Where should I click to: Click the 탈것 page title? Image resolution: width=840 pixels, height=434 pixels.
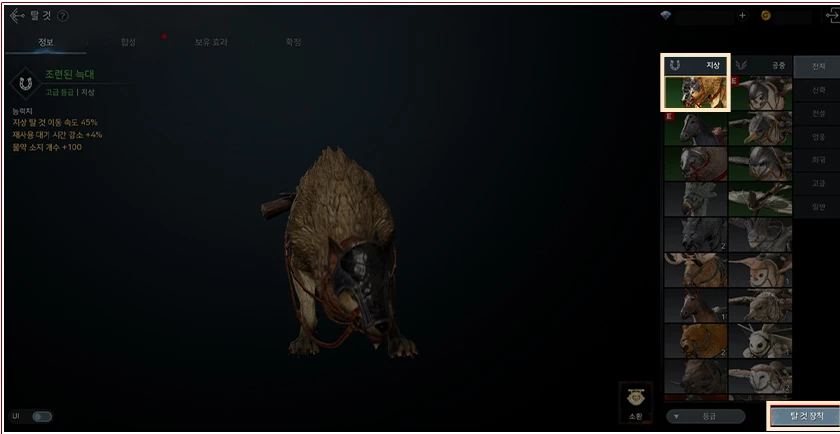[x=40, y=16]
